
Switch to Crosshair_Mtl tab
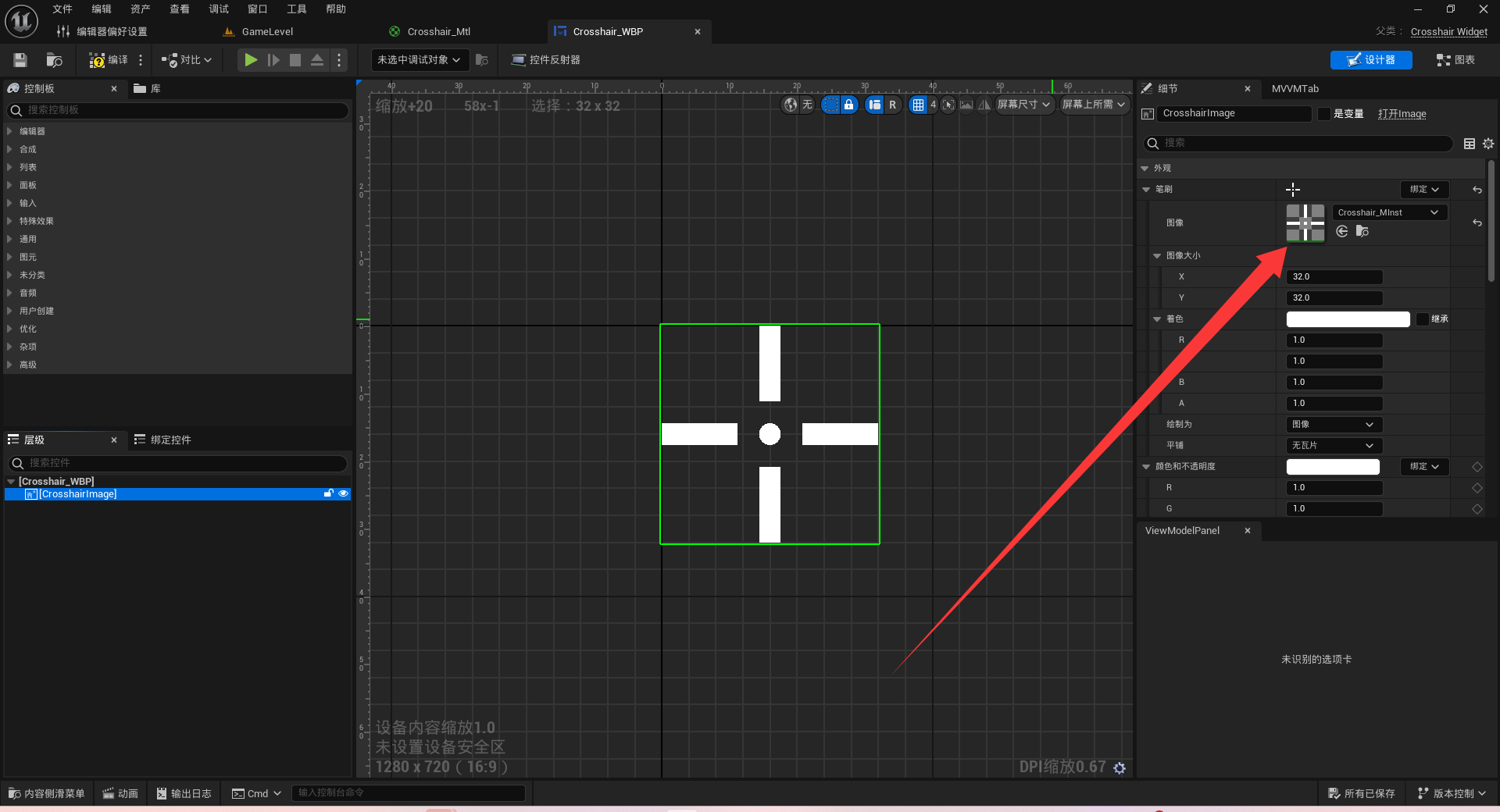point(430,31)
